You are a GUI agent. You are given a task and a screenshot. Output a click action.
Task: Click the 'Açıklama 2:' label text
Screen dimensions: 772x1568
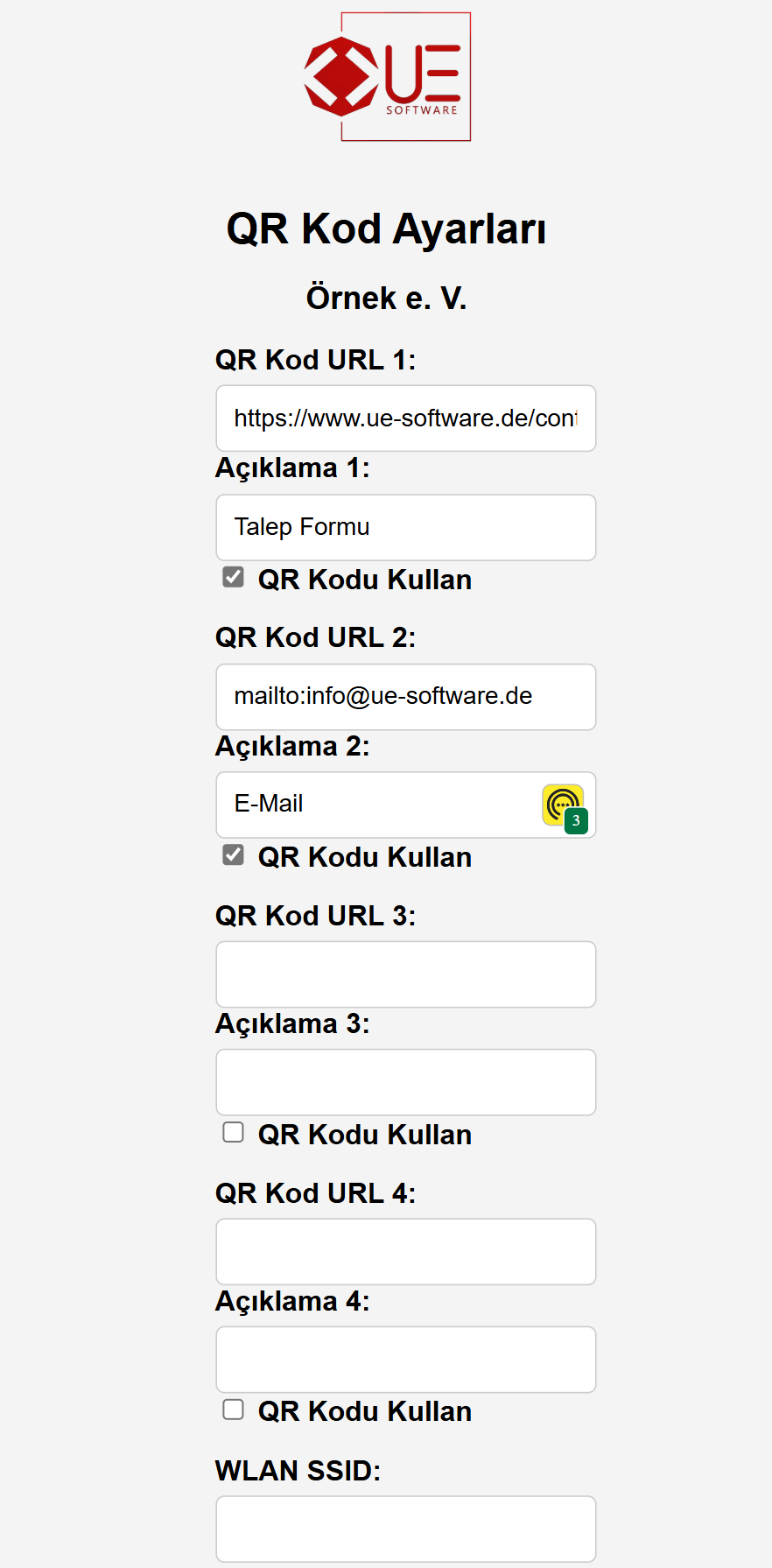[x=293, y=746]
